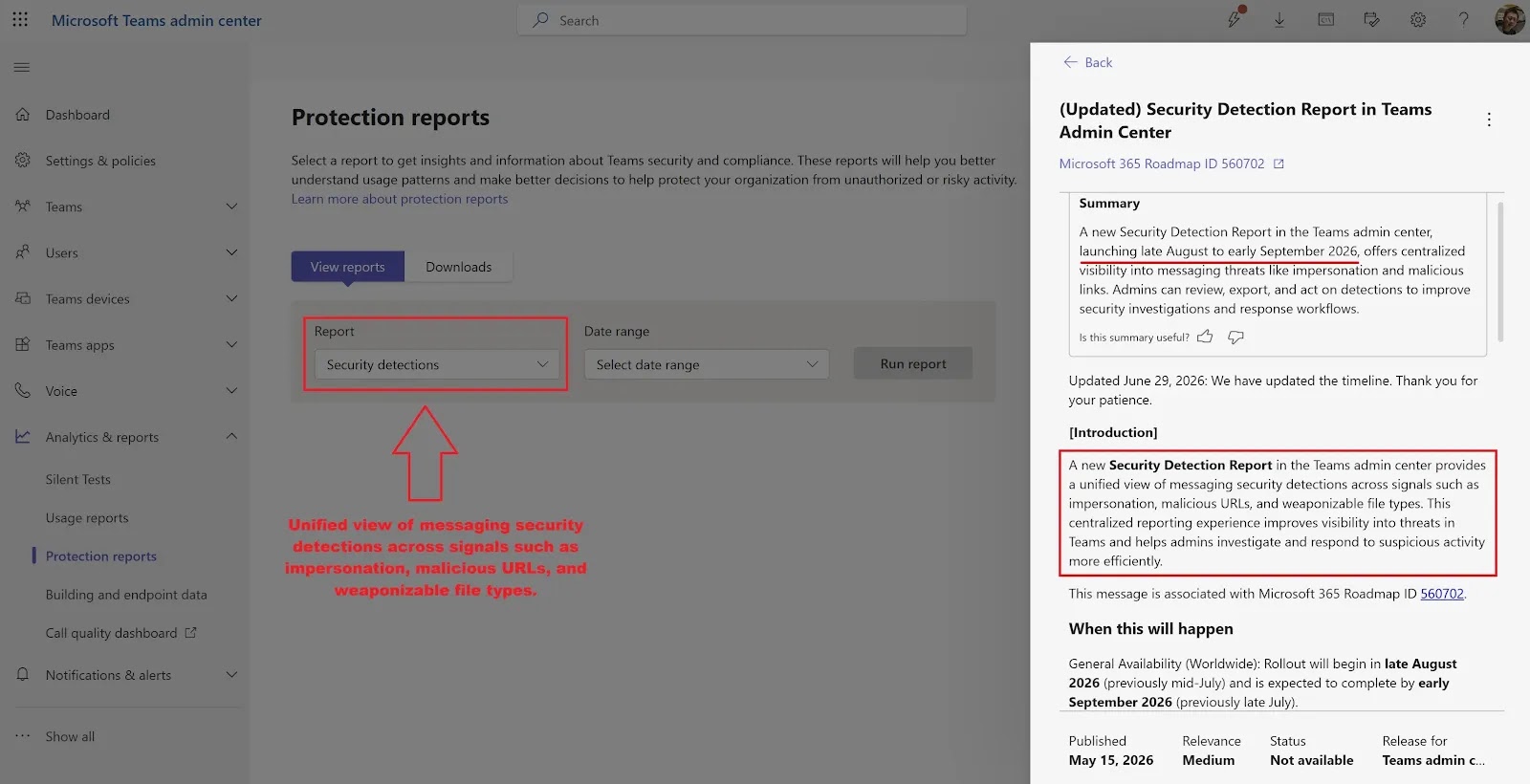Click the thumbs up summary feedback icon
This screenshot has width=1530, height=784.
(x=1205, y=337)
